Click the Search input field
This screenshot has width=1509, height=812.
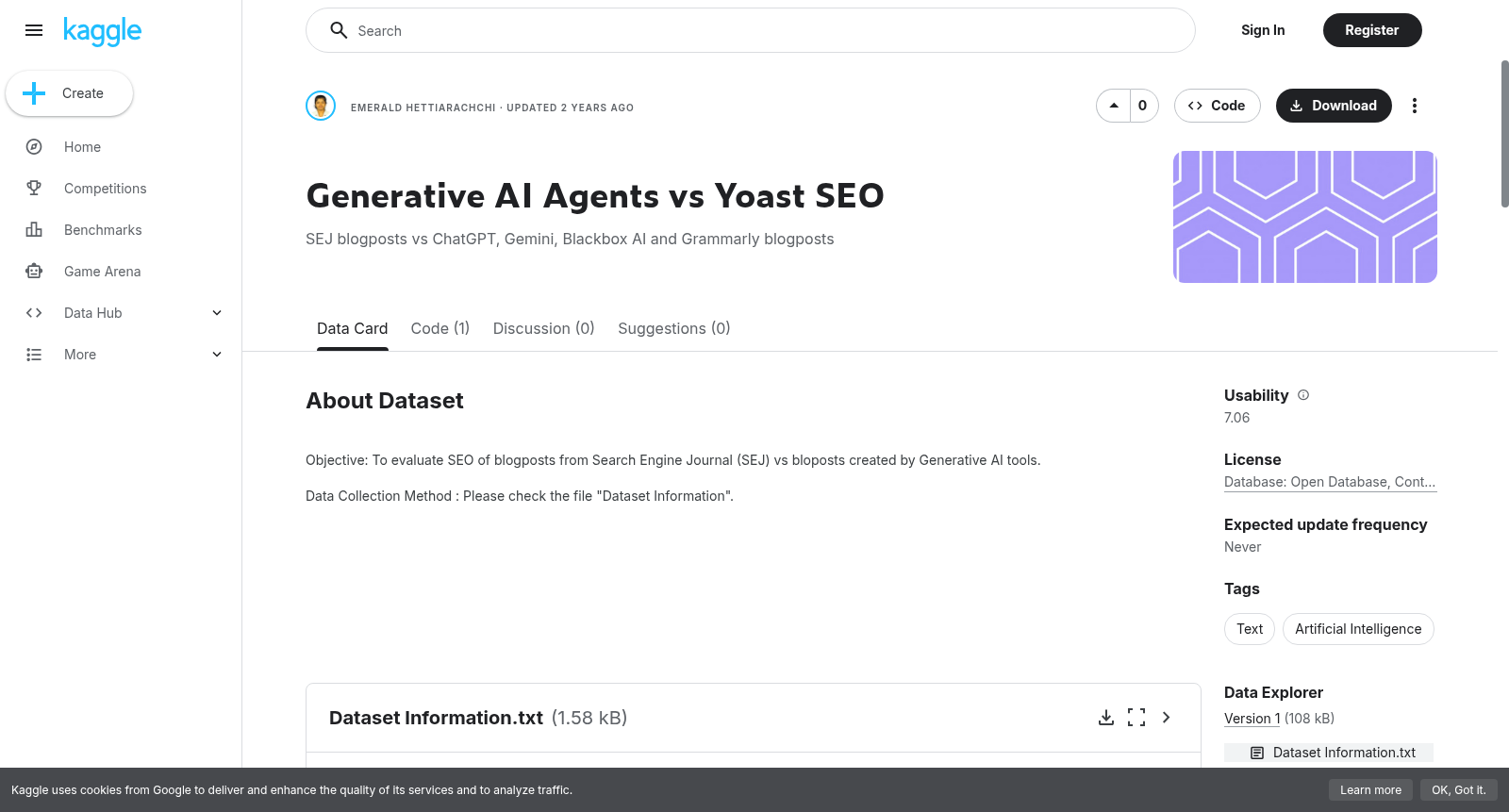pos(751,30)
